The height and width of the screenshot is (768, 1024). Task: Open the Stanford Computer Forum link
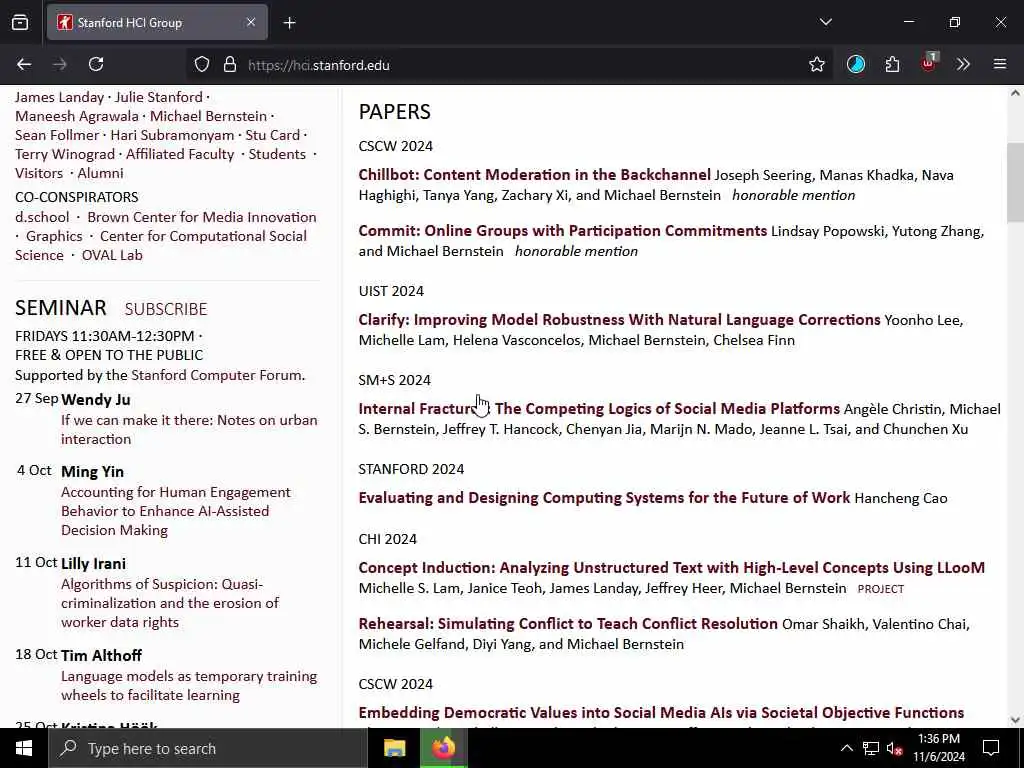217,375
